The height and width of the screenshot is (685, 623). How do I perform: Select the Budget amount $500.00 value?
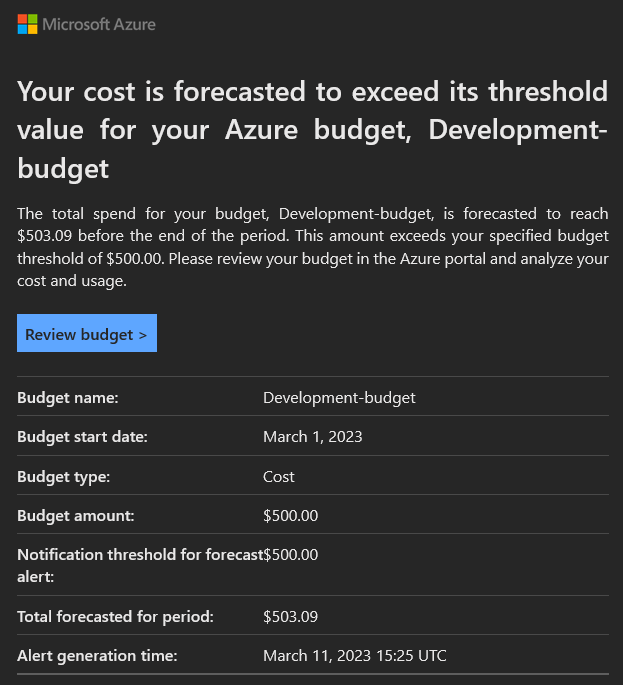tap(291, 516)
